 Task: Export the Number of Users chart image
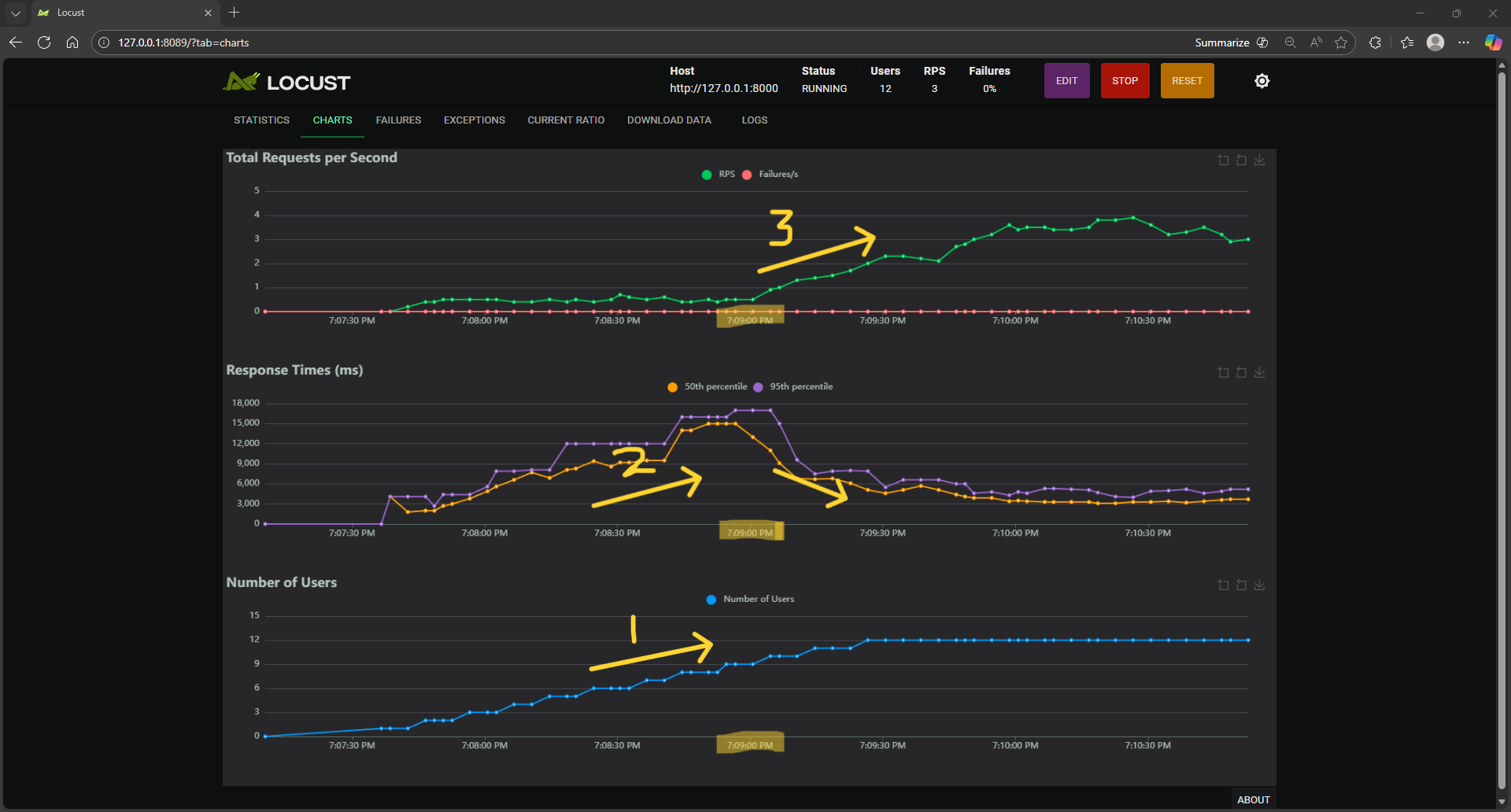click(1259, 585)
